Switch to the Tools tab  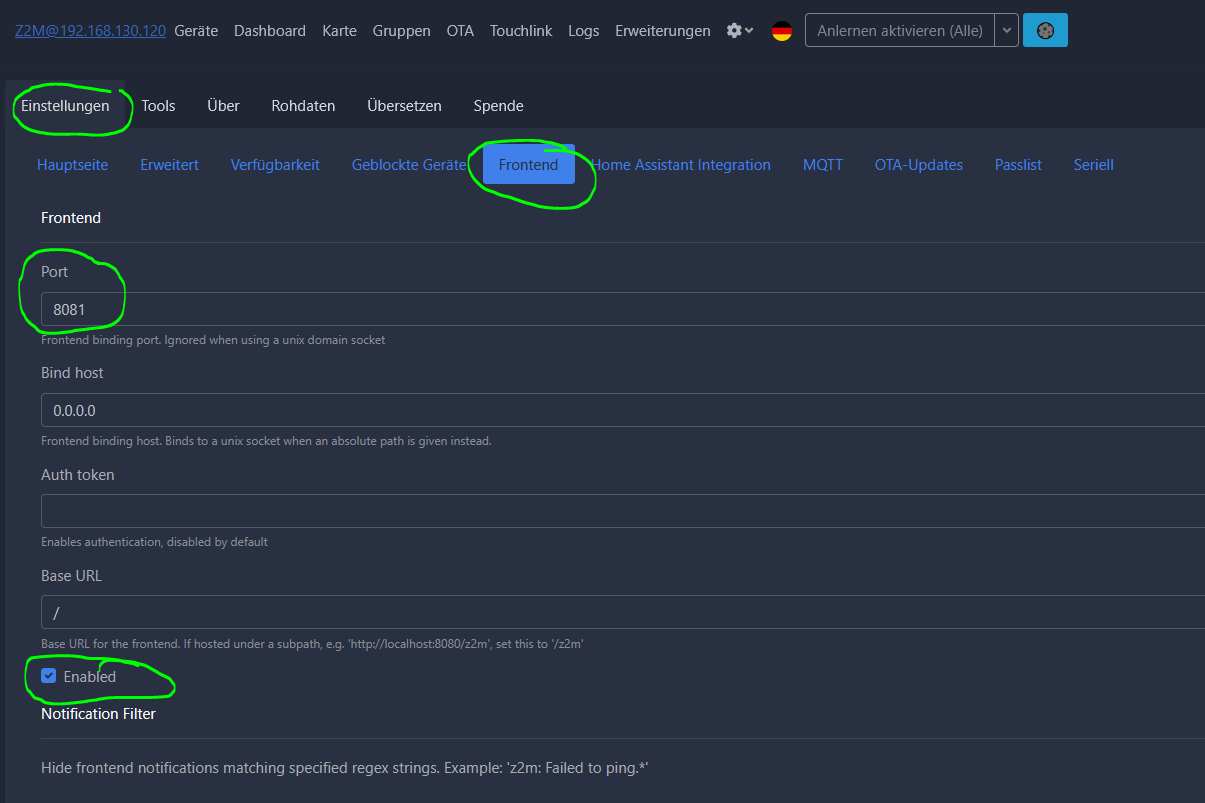[158, 105]
